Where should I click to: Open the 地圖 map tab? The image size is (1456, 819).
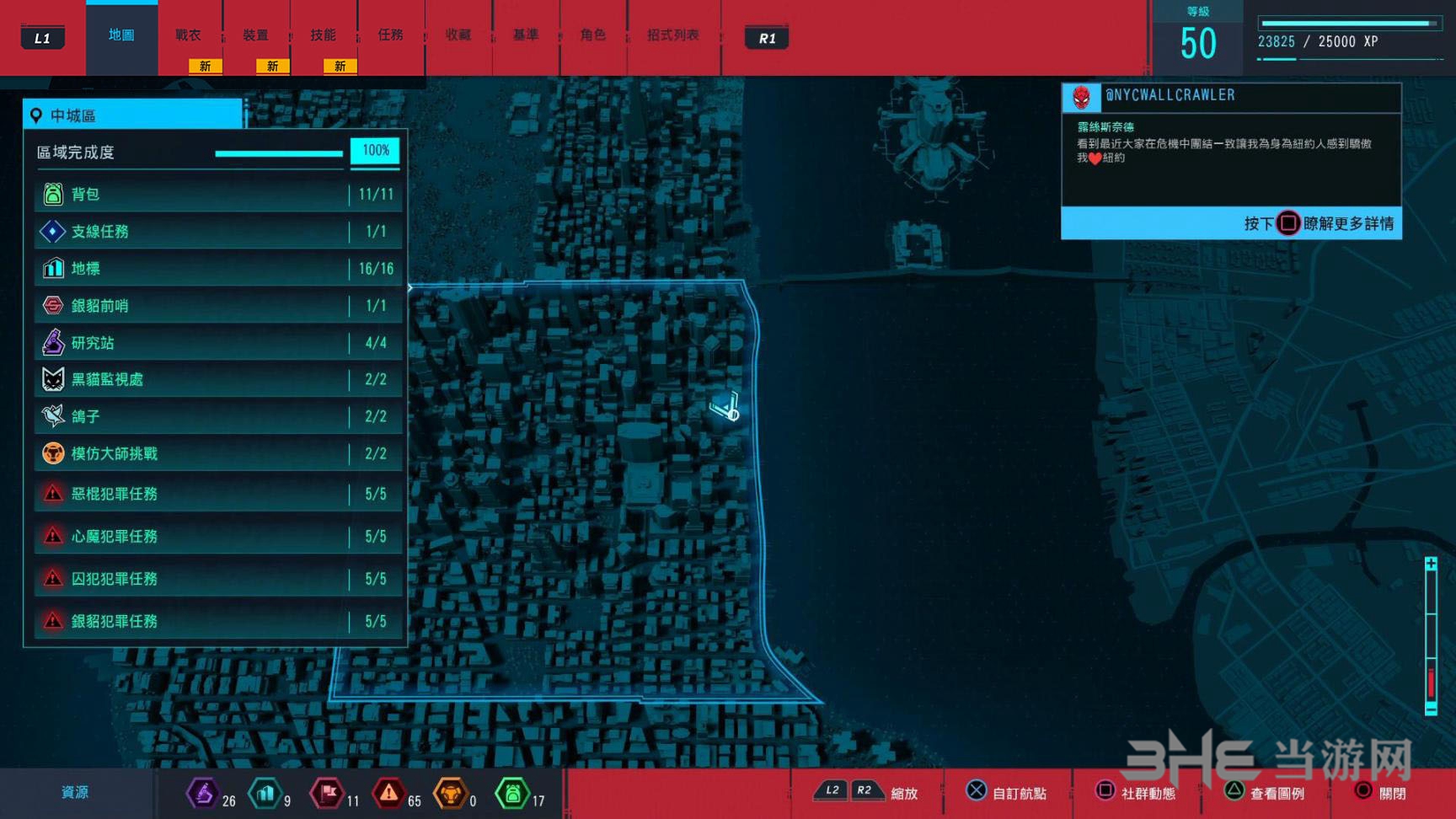(121, 35)
